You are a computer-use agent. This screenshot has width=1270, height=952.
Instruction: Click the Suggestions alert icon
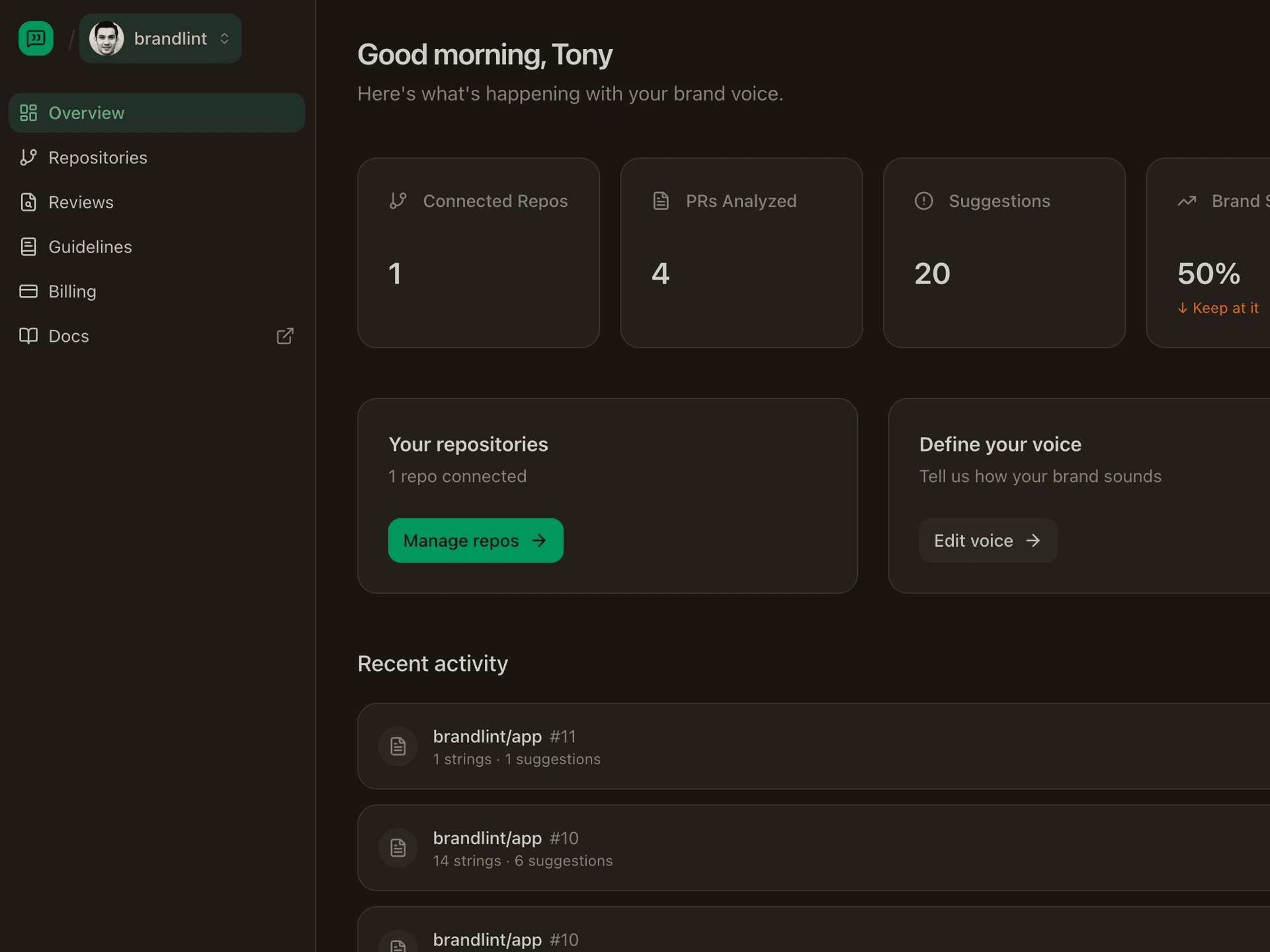click(923, 200)
